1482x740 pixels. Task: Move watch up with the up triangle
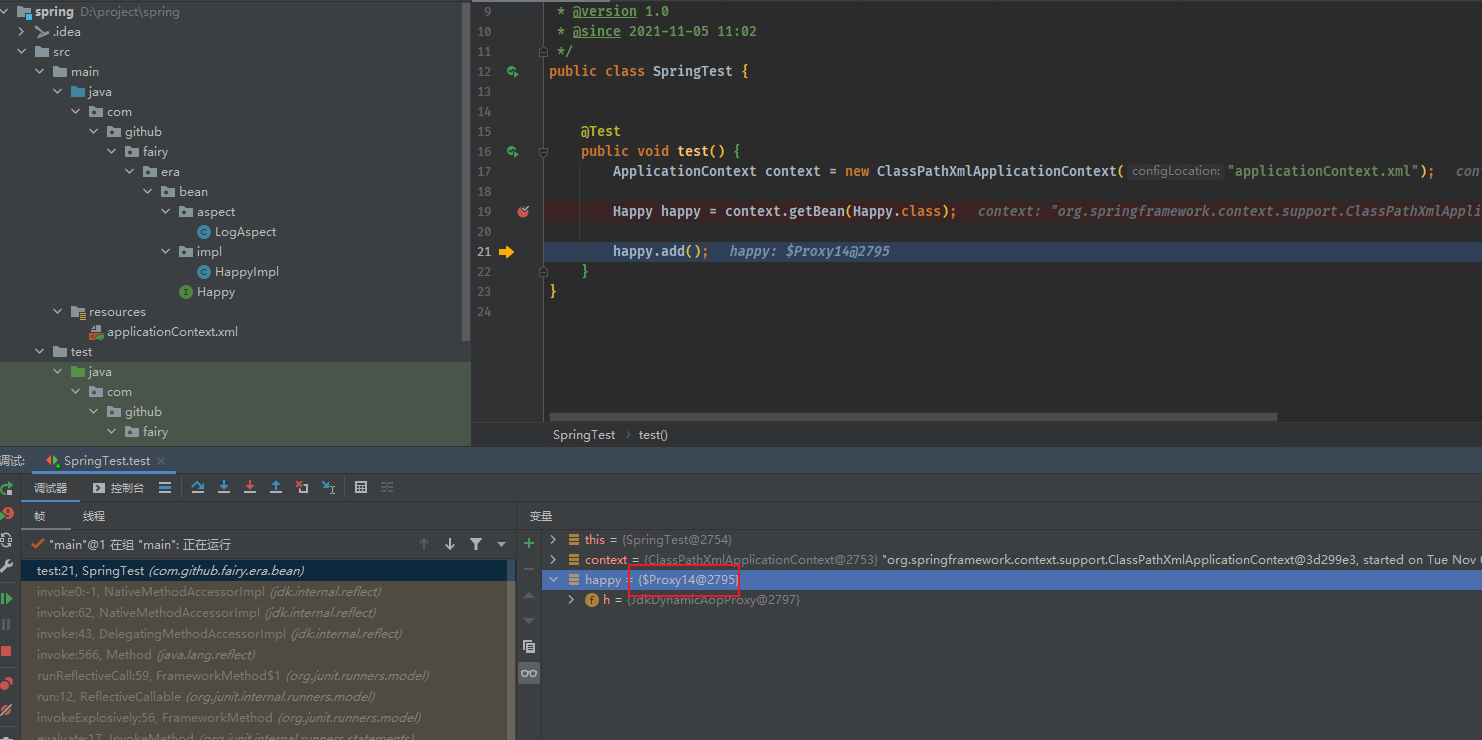click(529, 595)
